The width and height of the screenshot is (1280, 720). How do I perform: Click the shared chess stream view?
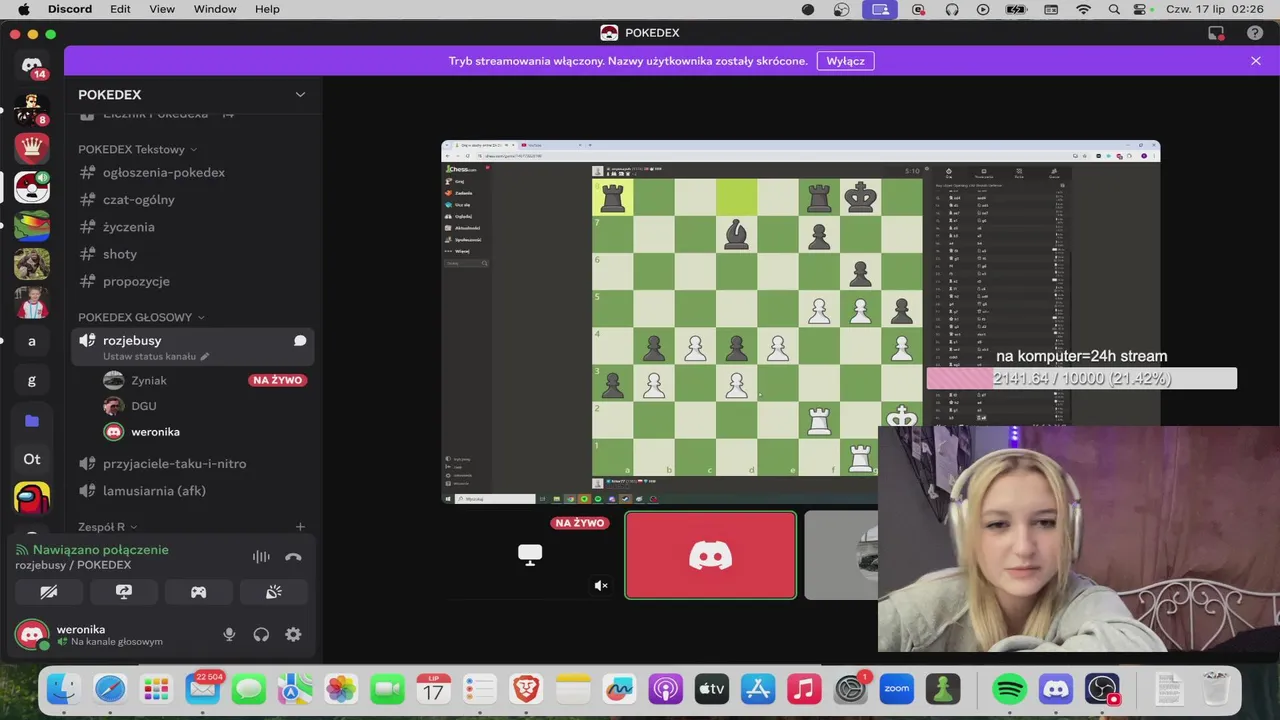point(801,322)
